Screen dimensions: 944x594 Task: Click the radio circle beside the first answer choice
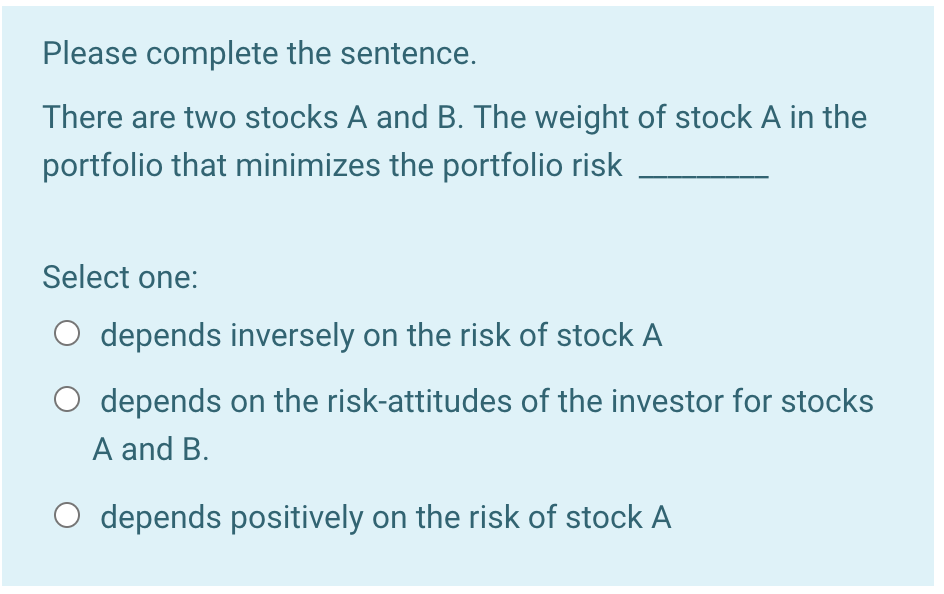tap(67, 335)
